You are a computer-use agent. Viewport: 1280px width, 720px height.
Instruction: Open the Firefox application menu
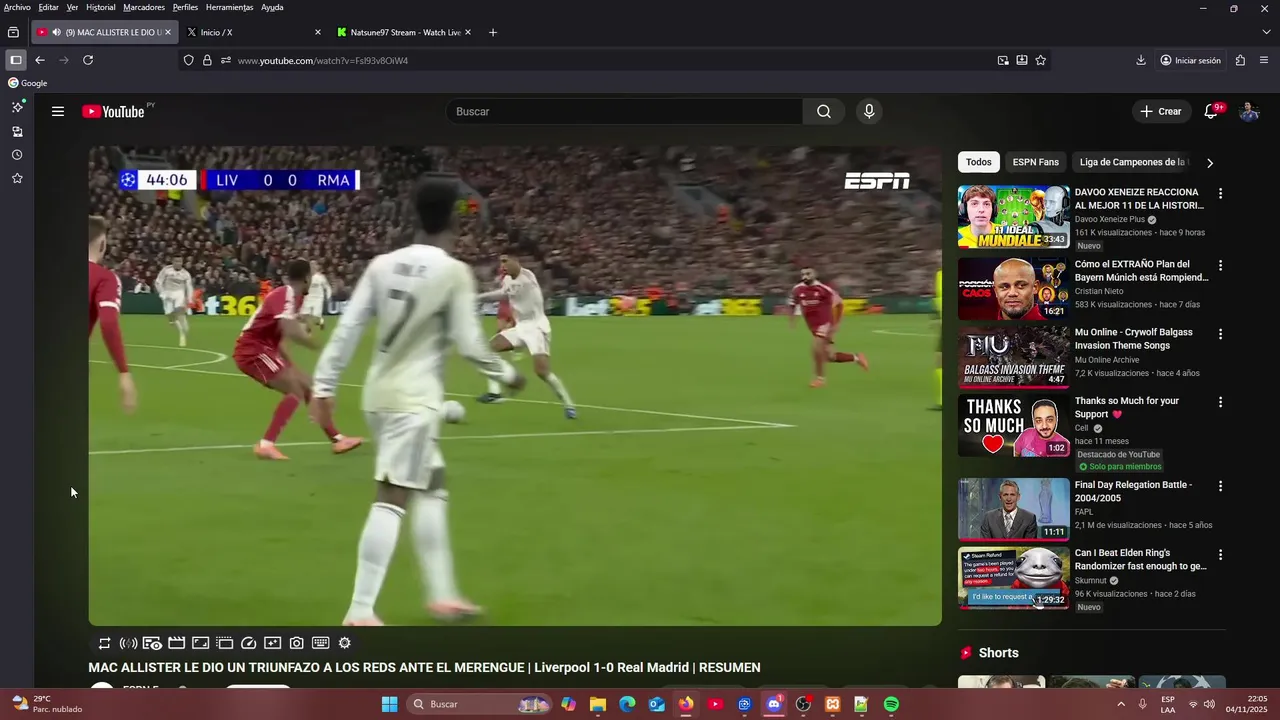[x=1265, y=60]
